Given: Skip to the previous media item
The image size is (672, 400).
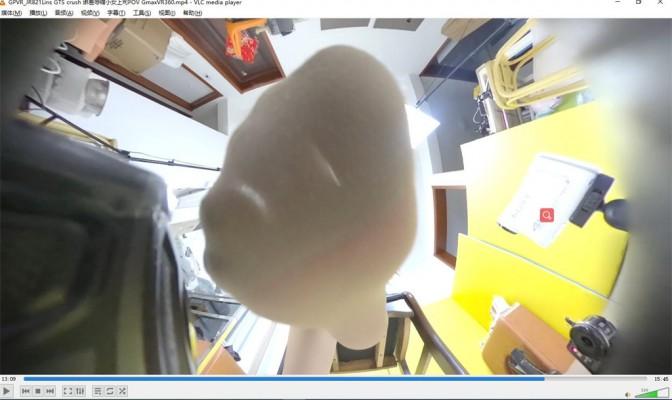Looking at the screenshot, I should point(26,391).
